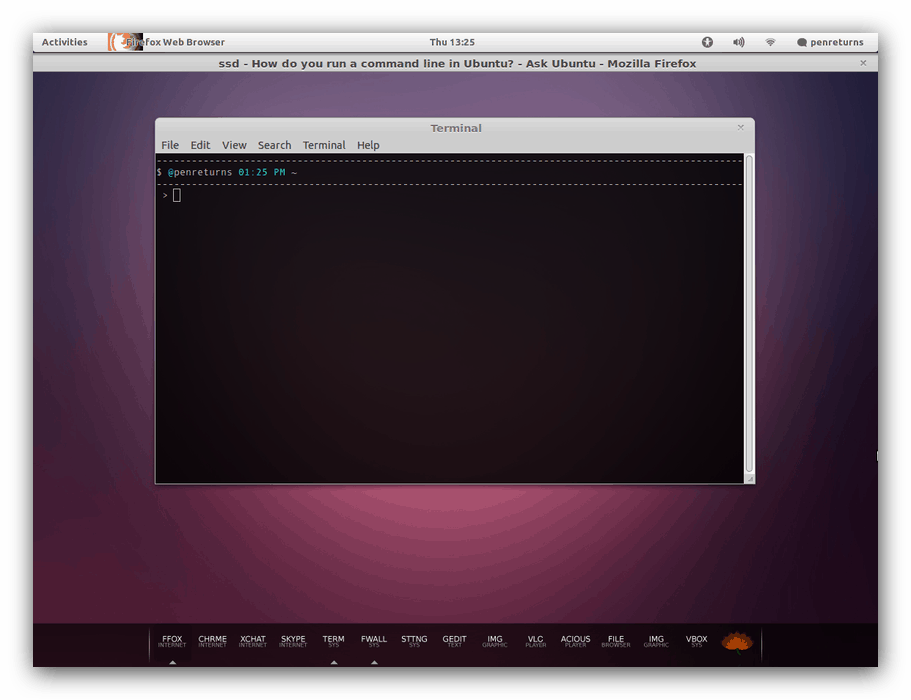
Task: Open the Activities overview
Action: click(64, 42)
